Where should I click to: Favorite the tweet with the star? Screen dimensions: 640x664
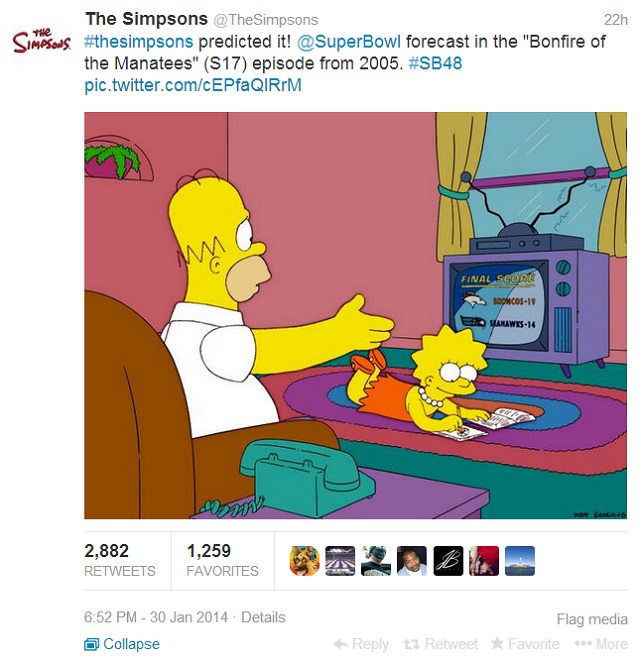click(x=525, y=644)
